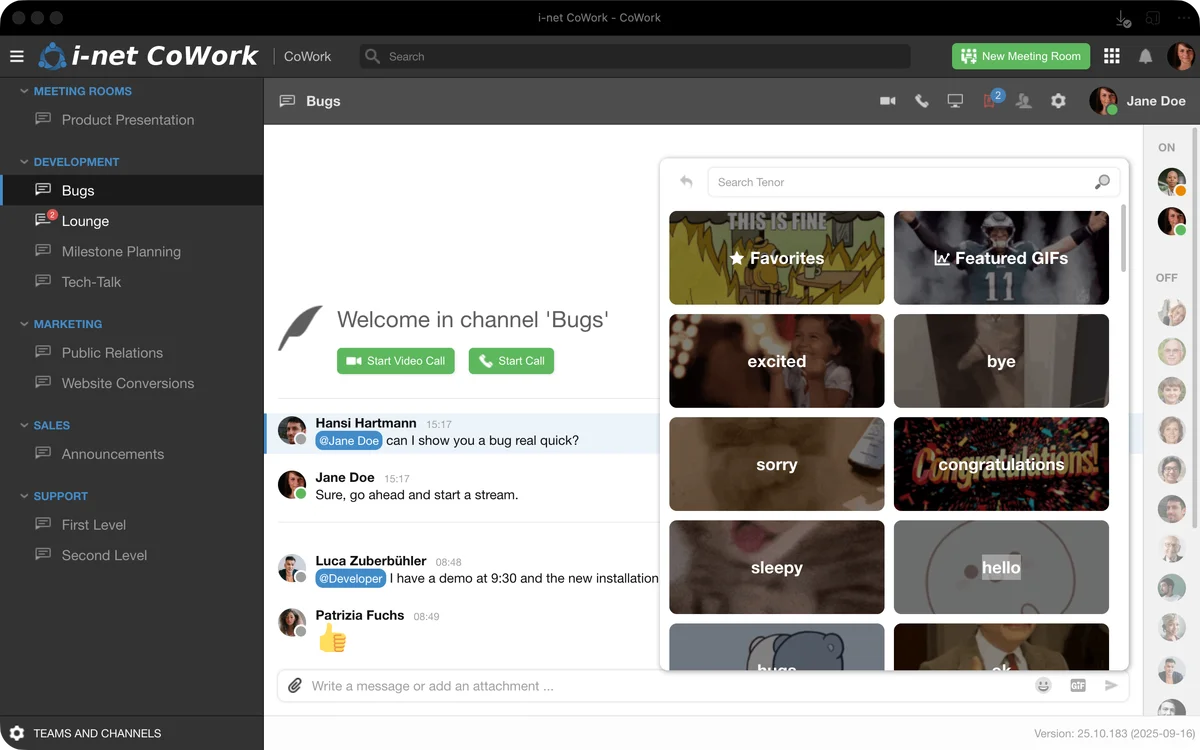Collapse the Marketing channel group

[x=25, y=324]
